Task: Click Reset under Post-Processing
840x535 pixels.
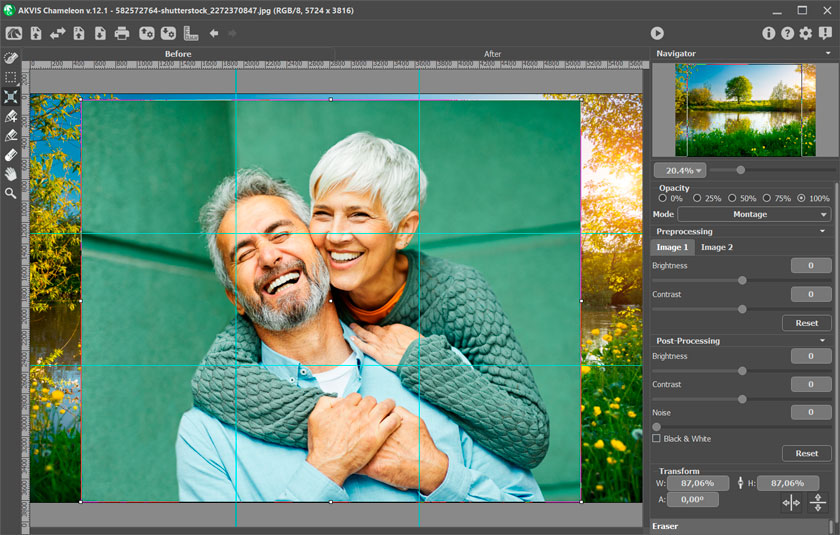Action: point(806,453)
